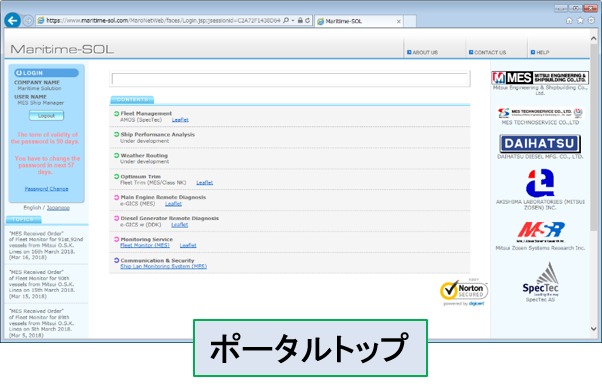The image size is (602, 387).
Task: Click the Norton Secured badge
Action: pyautogui.click(x=464, y=291)
